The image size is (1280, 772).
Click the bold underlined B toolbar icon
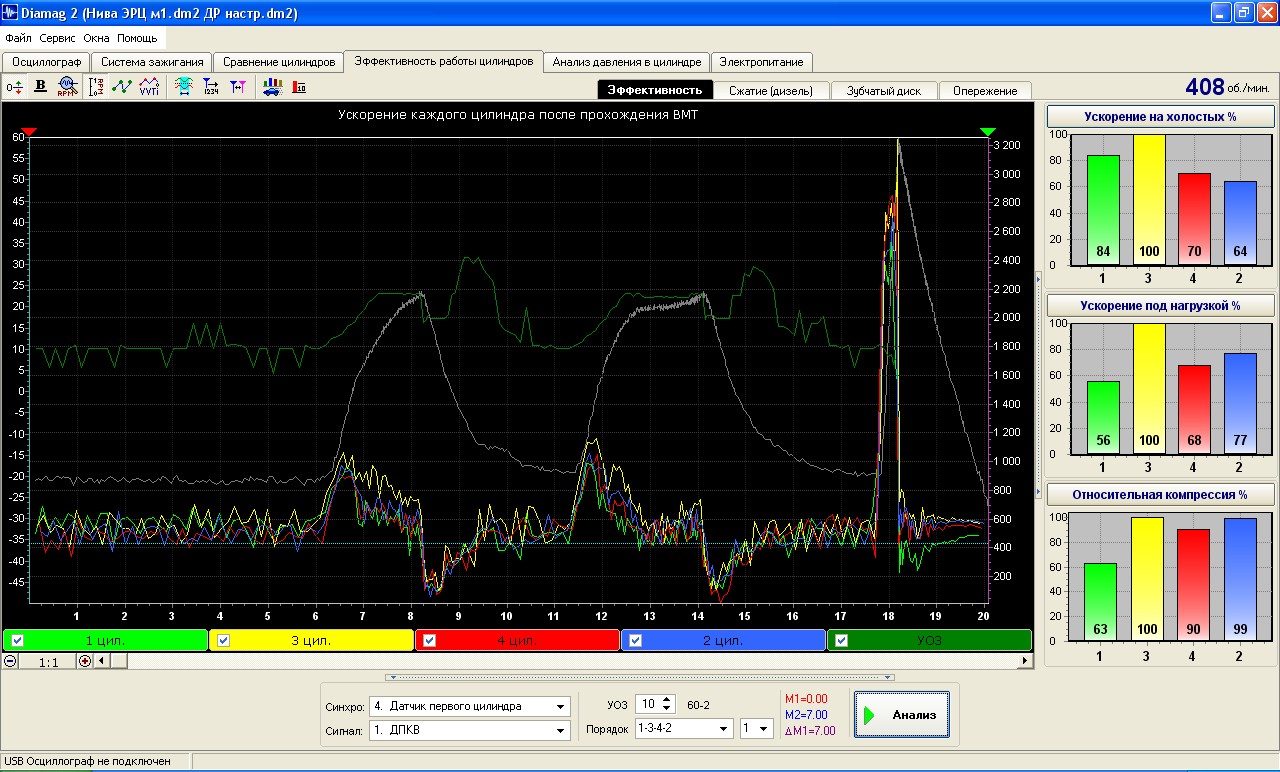tap(41, 87)
